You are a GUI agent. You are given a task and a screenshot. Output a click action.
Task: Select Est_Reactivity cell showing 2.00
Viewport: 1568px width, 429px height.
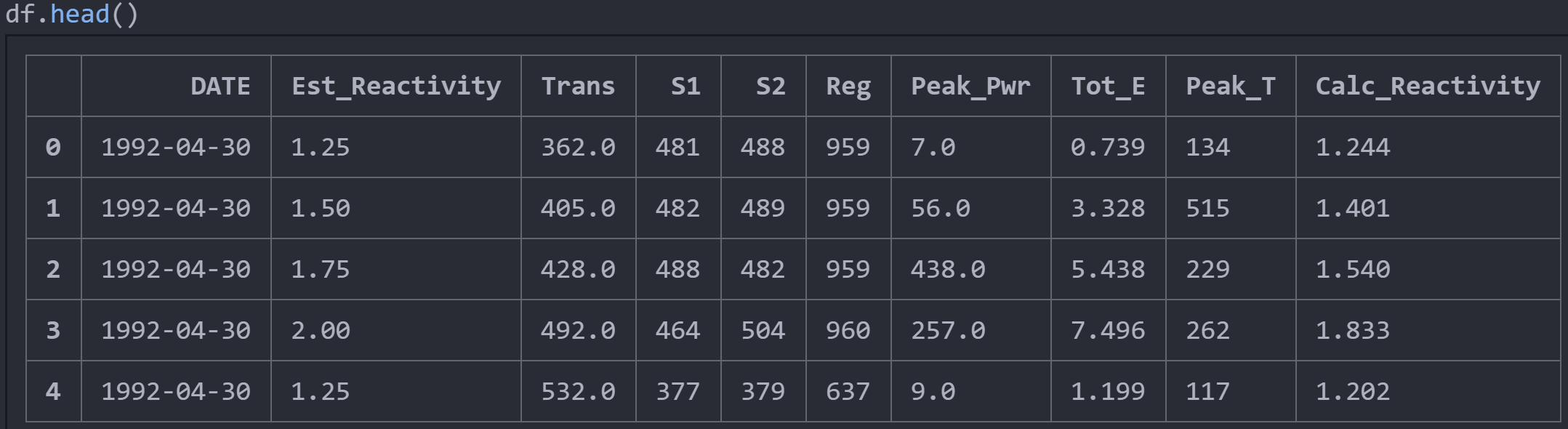pyautogui.click(x=321, y=331)
